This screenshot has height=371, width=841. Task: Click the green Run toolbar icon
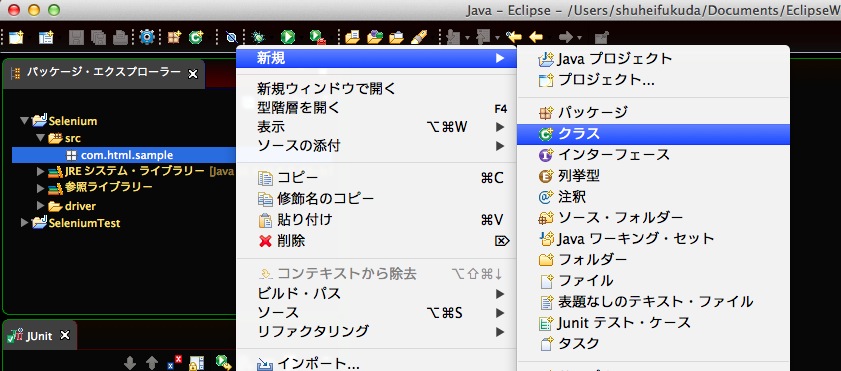tap(288, 37)
